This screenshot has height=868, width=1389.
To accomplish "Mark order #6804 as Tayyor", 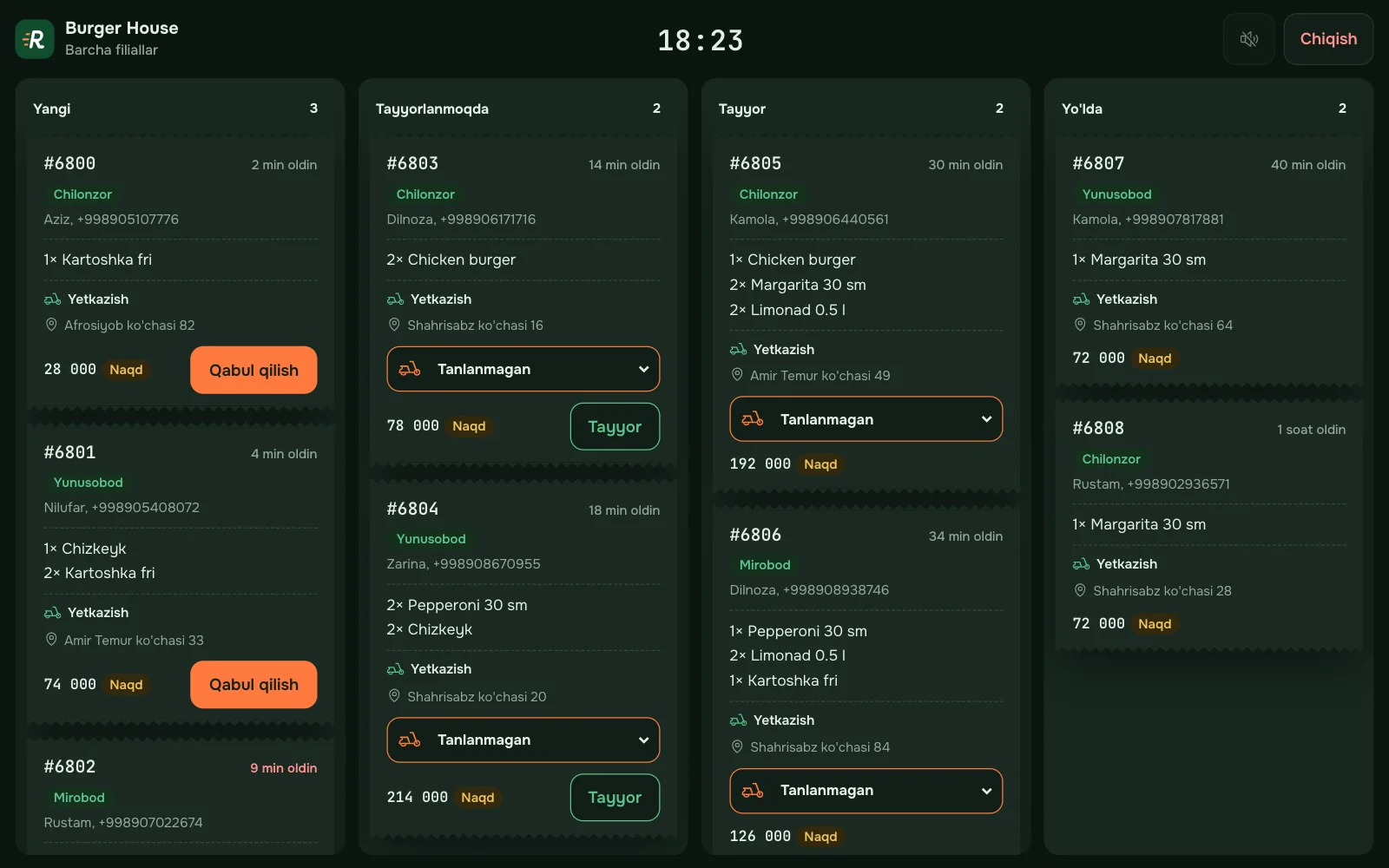I will [615, 797].
